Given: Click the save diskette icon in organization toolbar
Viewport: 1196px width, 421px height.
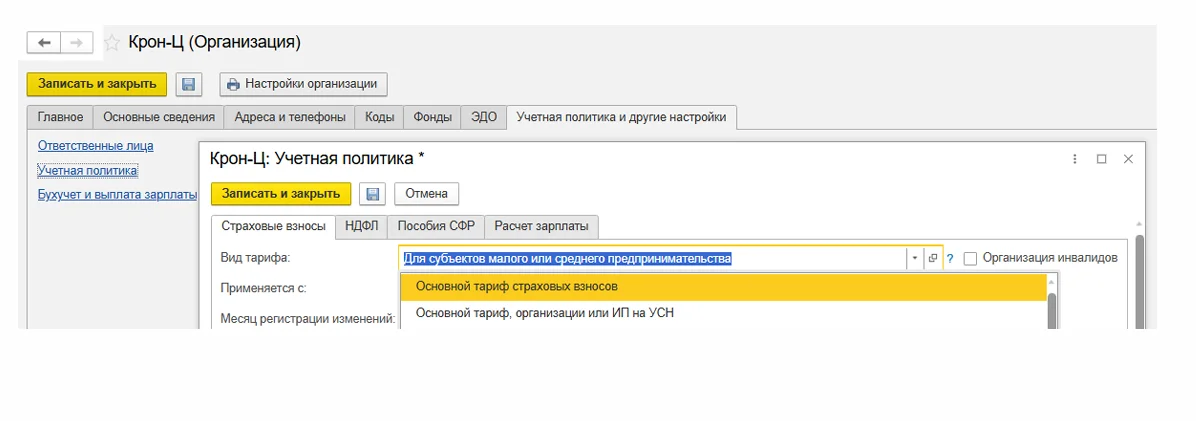Looking at the screenshot, I should pos(188,84).
